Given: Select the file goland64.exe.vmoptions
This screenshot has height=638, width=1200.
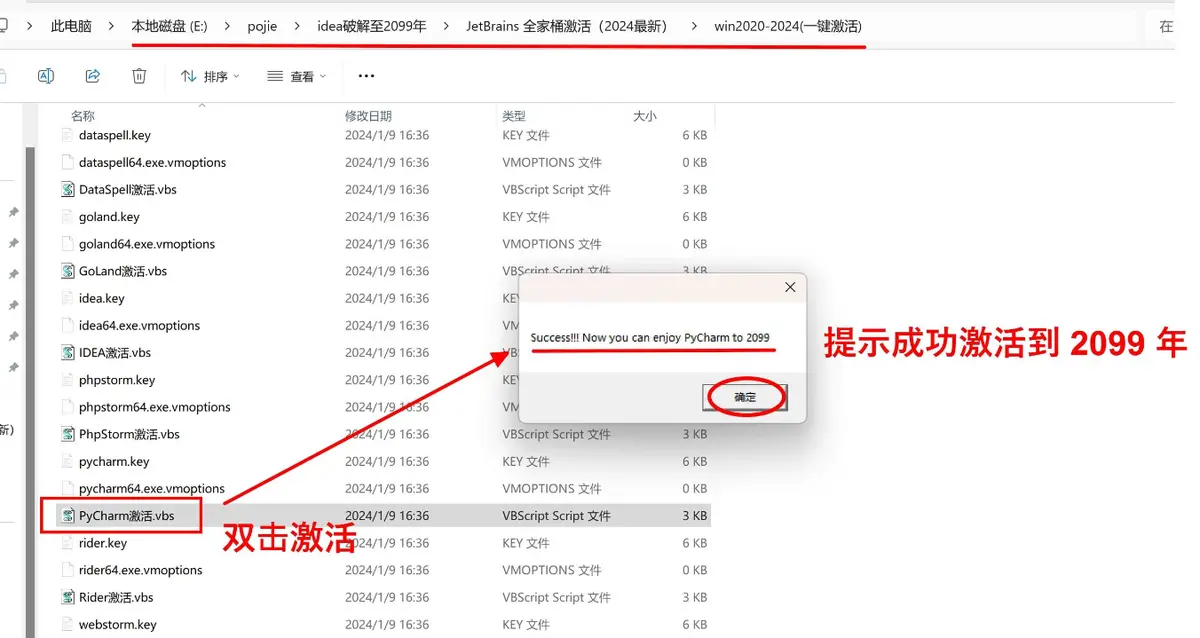Looking at the screenshot, I should (x=147, y=244).
